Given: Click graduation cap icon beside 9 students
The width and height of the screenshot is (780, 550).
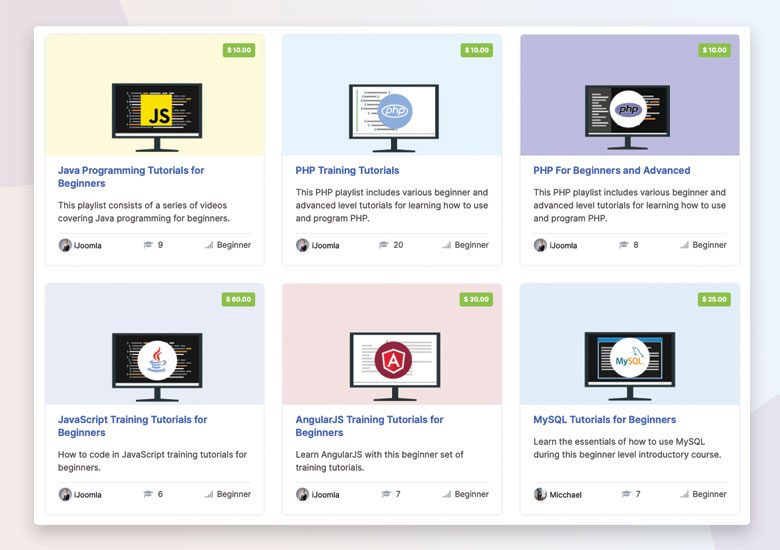Looking at the screenshot, I should [x=148, y=245].
